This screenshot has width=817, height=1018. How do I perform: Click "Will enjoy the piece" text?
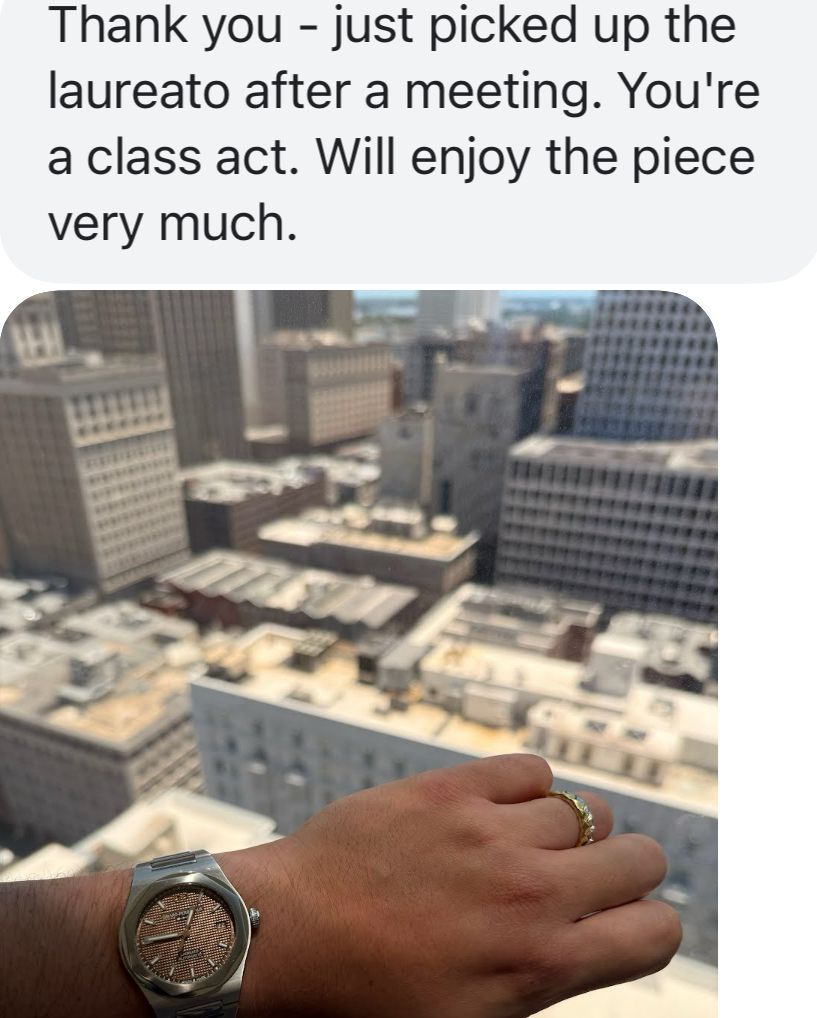(x=536, y=158)
